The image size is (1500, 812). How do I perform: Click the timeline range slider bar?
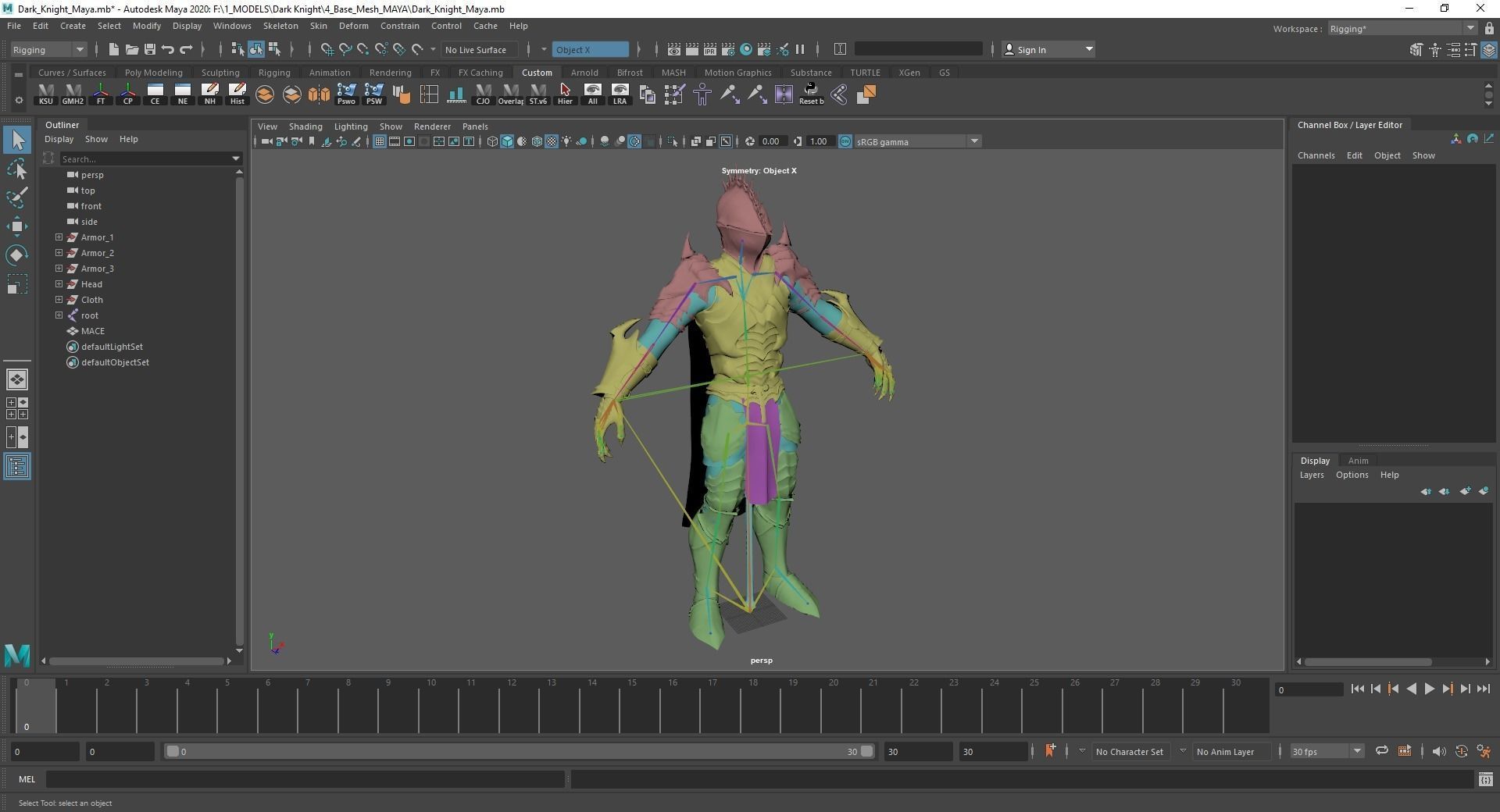tap(519, 751)
